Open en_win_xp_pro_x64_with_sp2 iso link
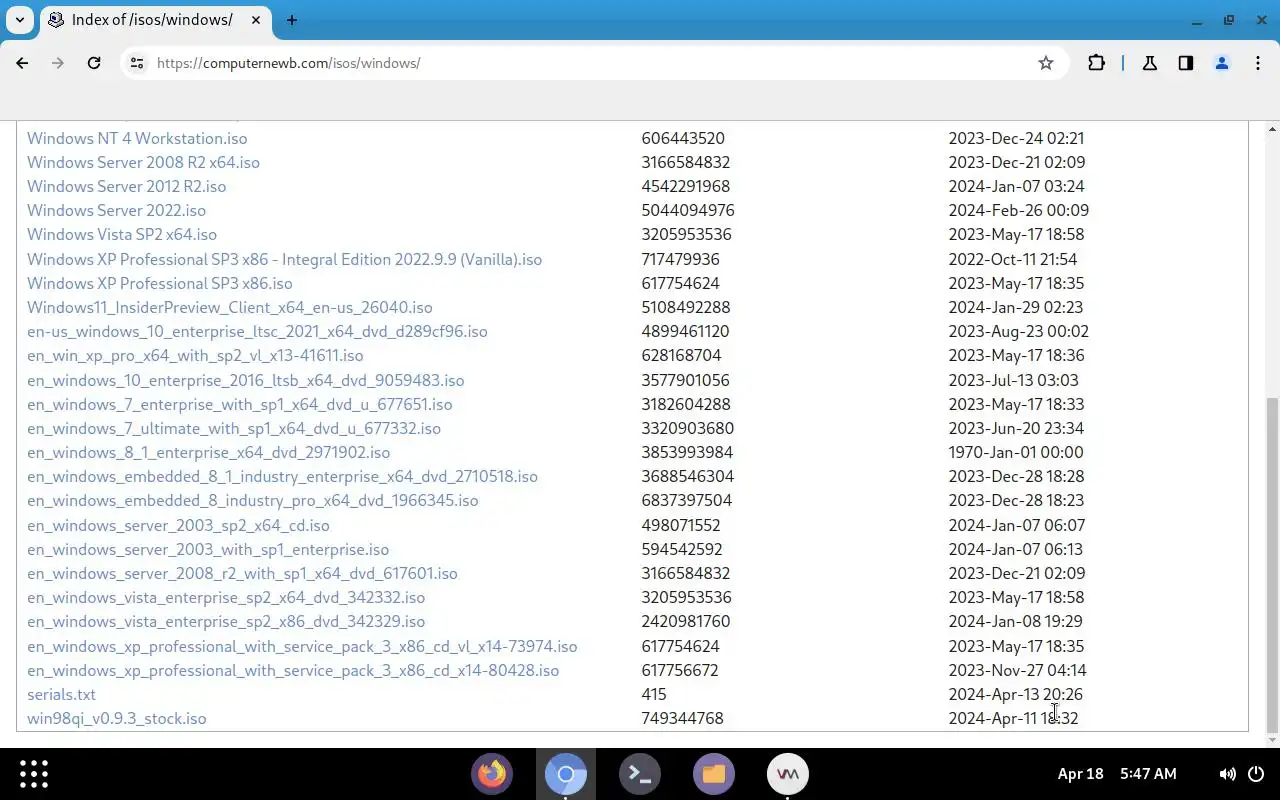Image resolution: width=1280 pixels, height=800 pixels. click(195, 355)
